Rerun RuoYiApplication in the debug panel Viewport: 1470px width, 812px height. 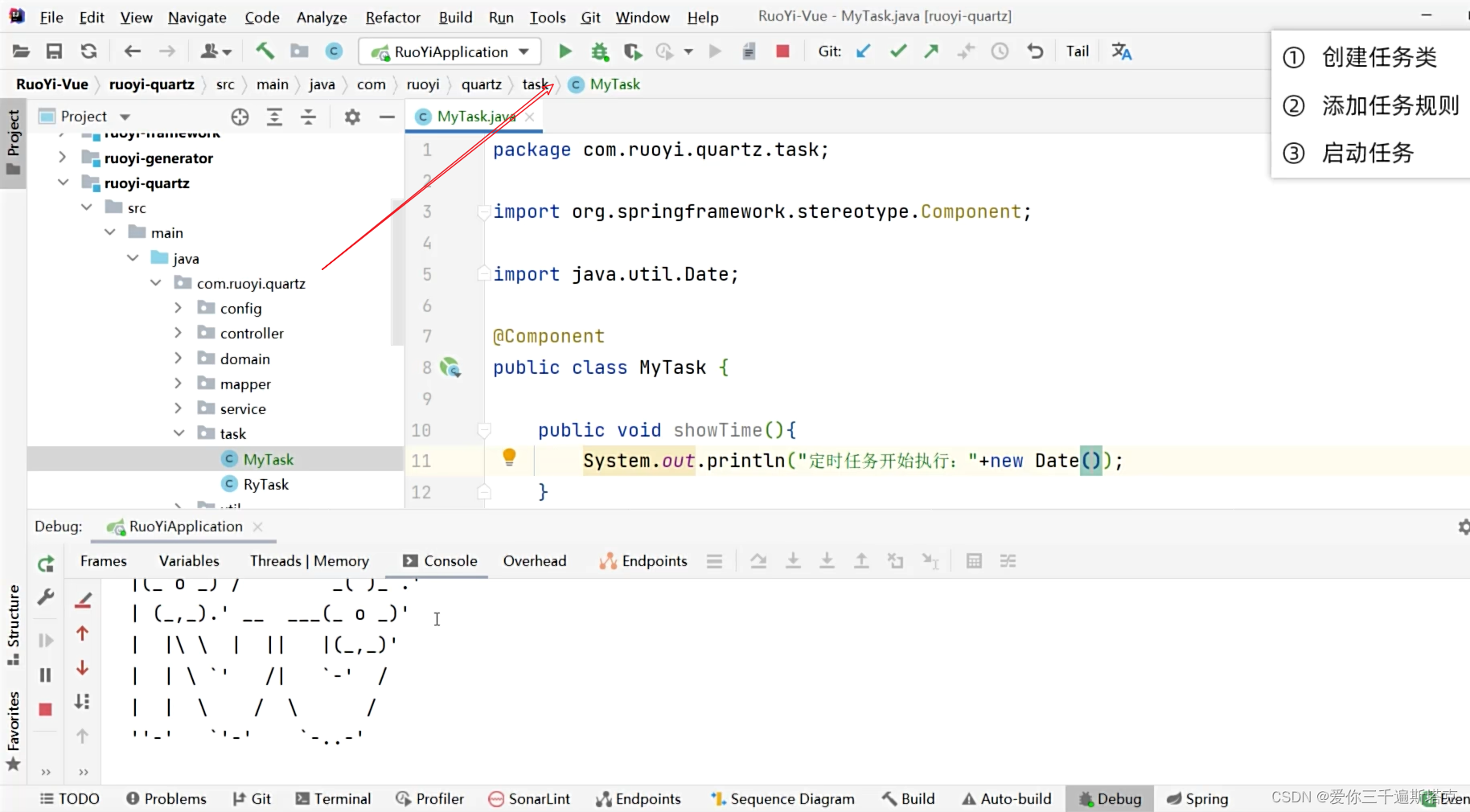pyautogui.click(x=46, y=564)
